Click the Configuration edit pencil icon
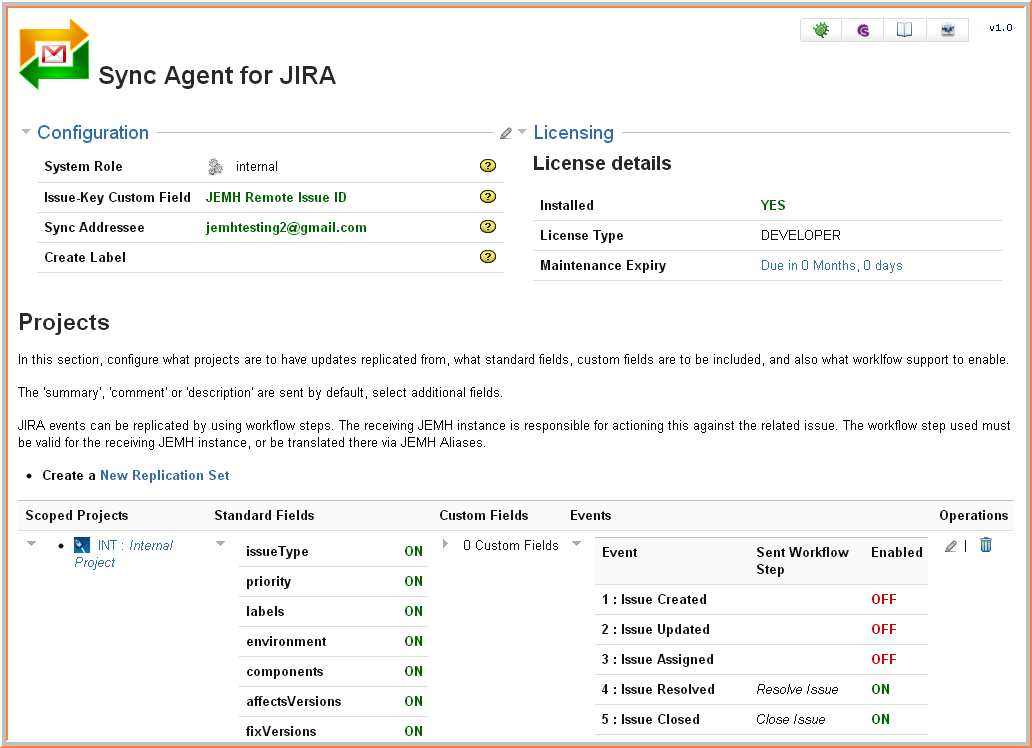This screenshot has height=748, width=1032. click(x=505, y=134)
